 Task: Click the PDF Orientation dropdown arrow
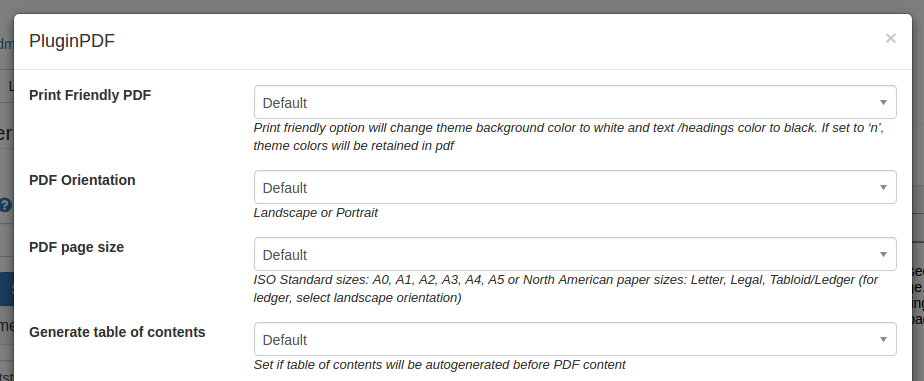[883, 187]
